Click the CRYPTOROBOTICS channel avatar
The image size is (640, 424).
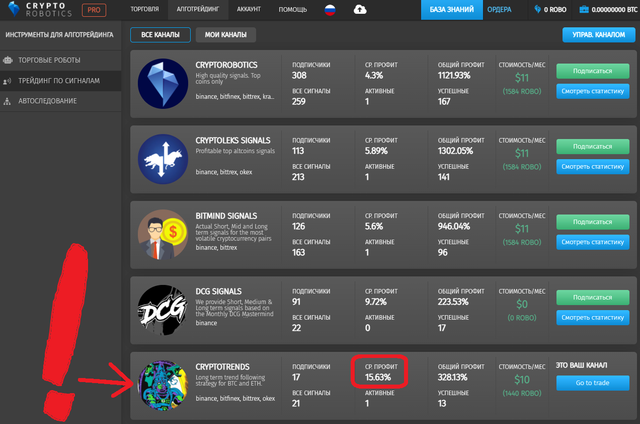tap(163, 84)
